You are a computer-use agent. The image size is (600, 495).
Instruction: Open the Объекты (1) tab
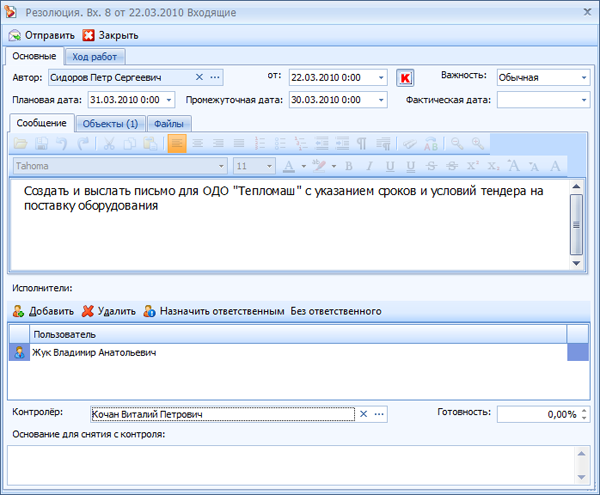110,124
